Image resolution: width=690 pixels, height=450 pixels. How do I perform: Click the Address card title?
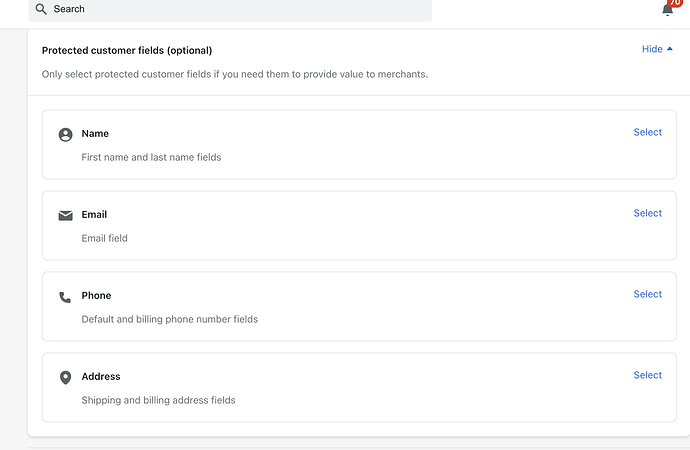pos(101,377)
